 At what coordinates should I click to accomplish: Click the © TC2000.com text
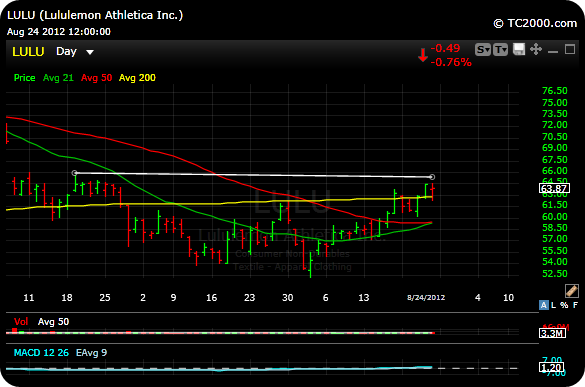click(535, 23)
